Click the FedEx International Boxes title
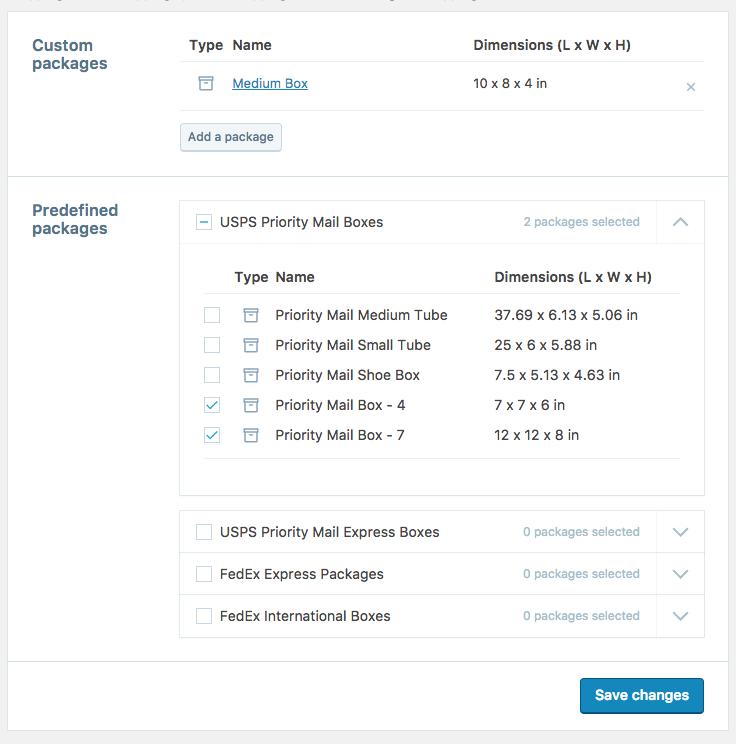The image size is (736, 744). tap(305, 616)
